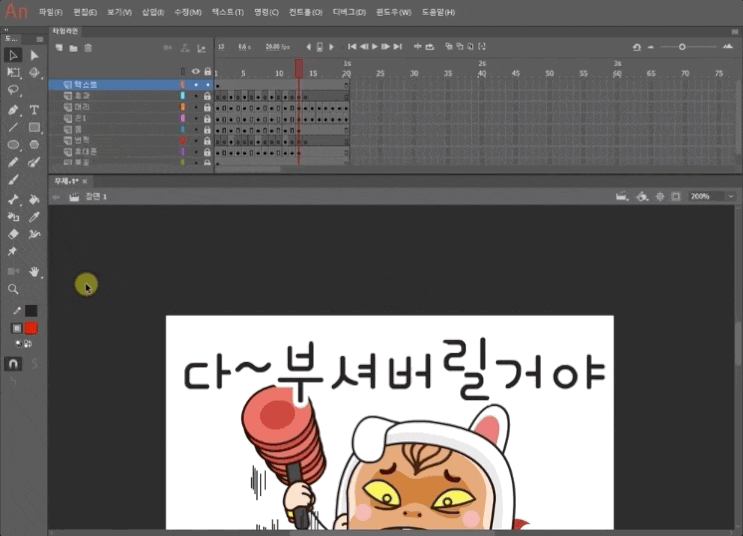Select the PolyStar polygon tool

tap(34, 145)
